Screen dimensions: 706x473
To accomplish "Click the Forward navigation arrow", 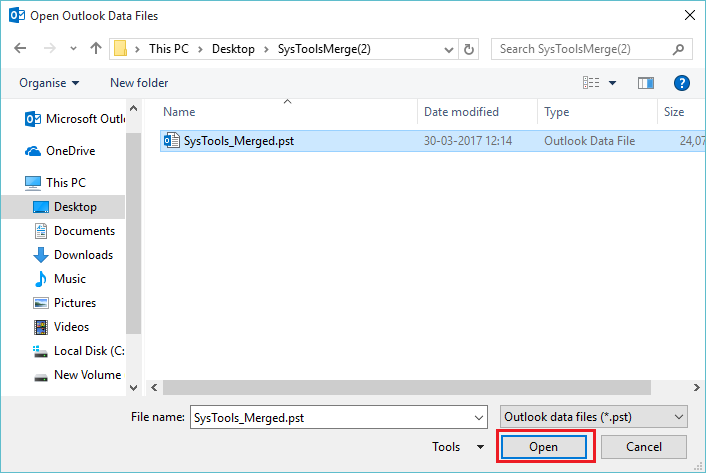I will tap(50, 48).
